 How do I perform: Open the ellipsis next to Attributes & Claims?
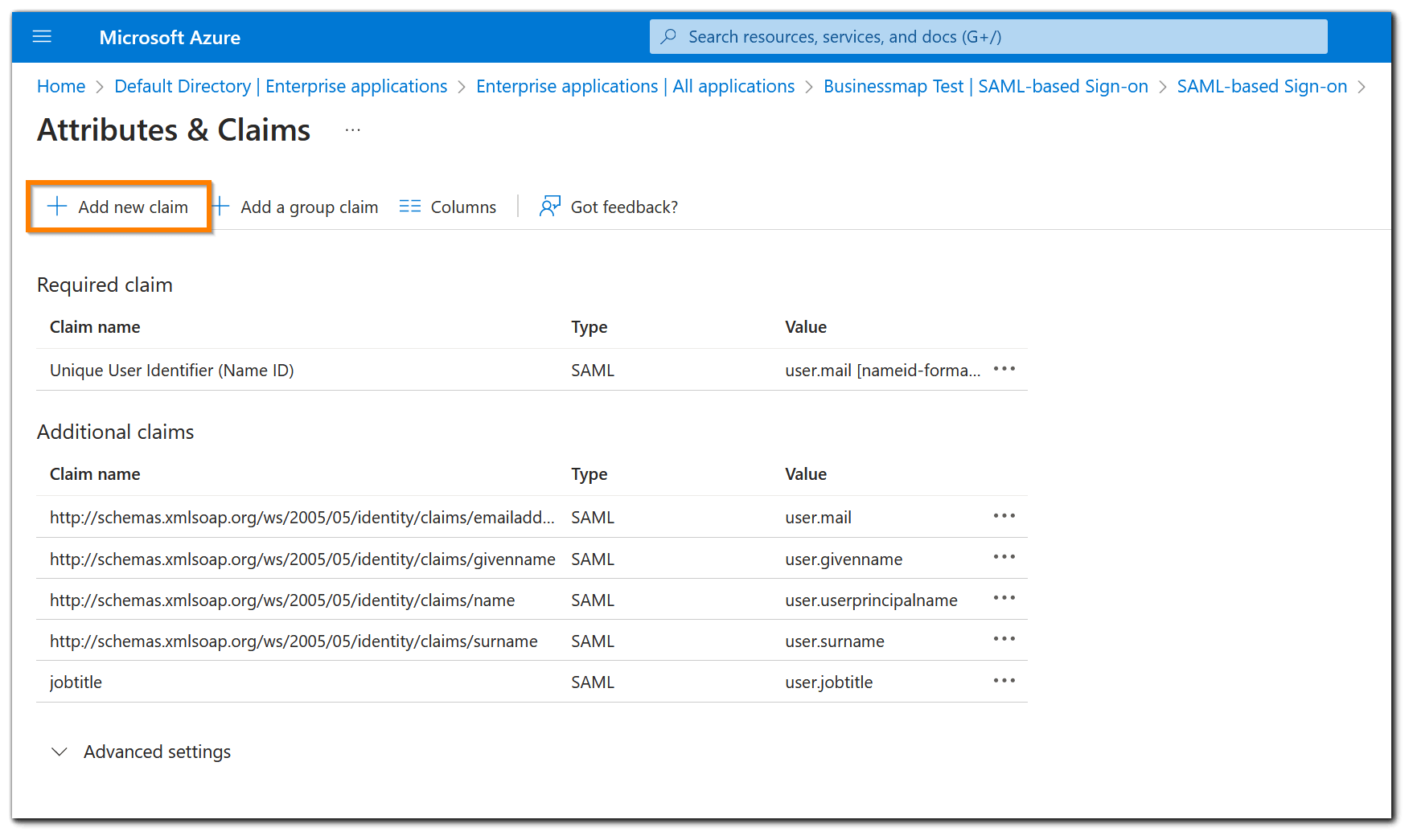353,129
